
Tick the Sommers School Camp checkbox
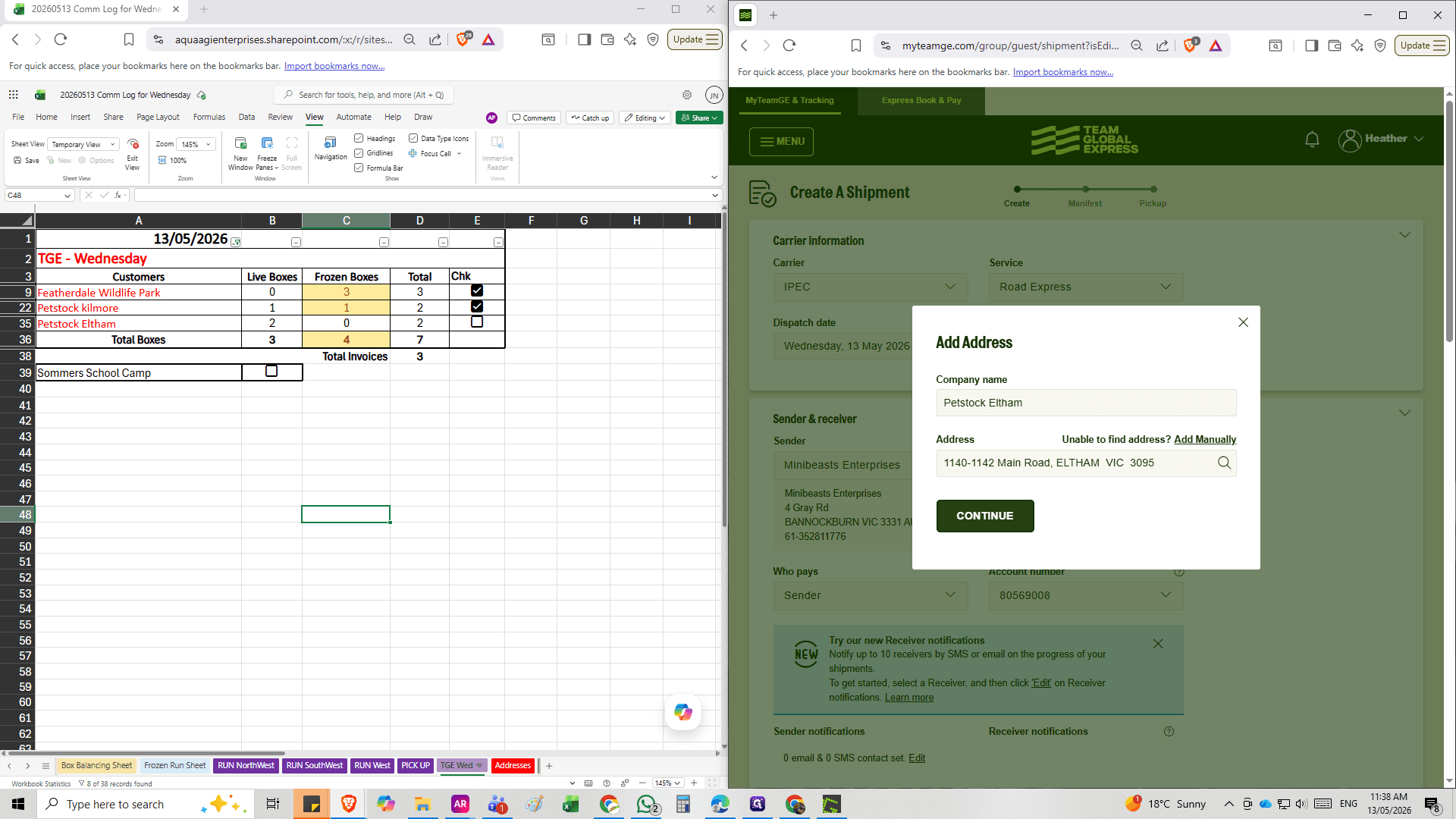click(271, 371)
